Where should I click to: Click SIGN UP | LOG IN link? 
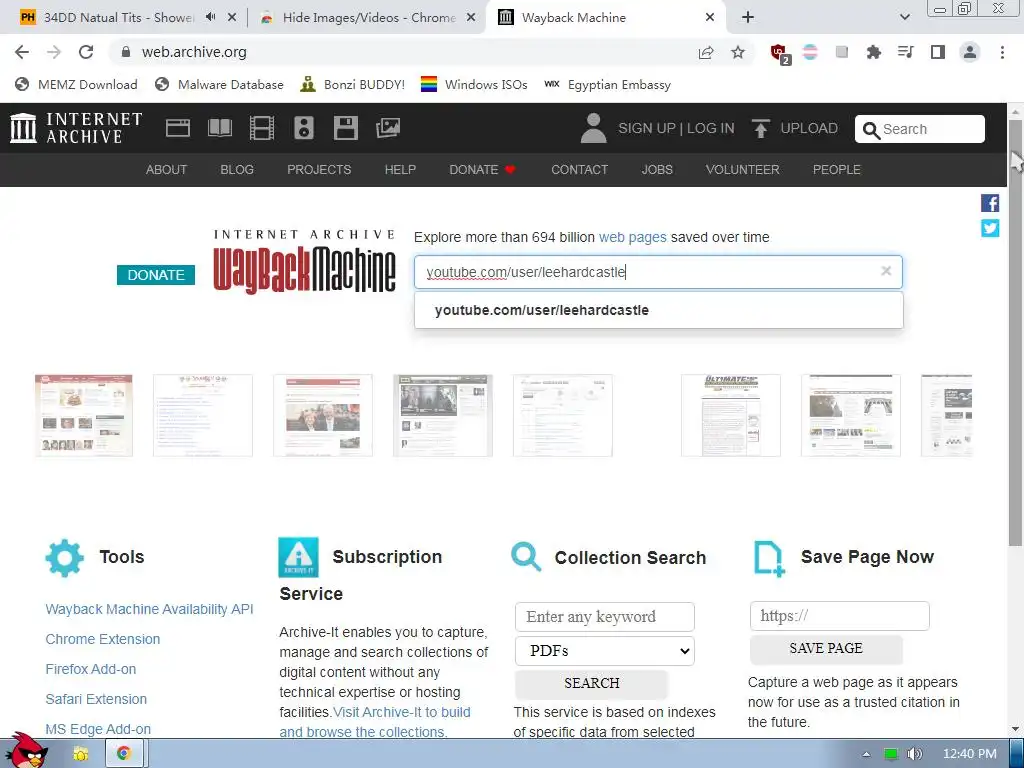point(676,128)
